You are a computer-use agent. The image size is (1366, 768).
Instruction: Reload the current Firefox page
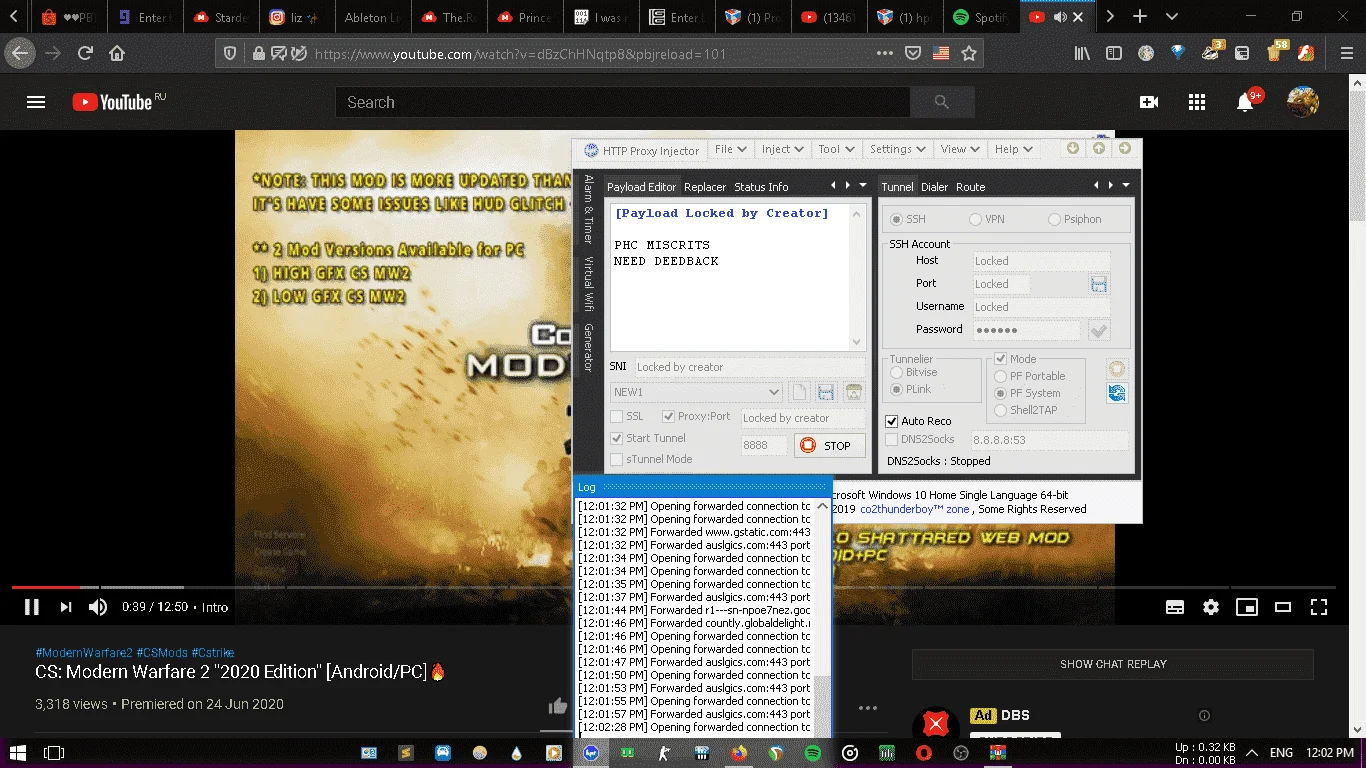86,54
